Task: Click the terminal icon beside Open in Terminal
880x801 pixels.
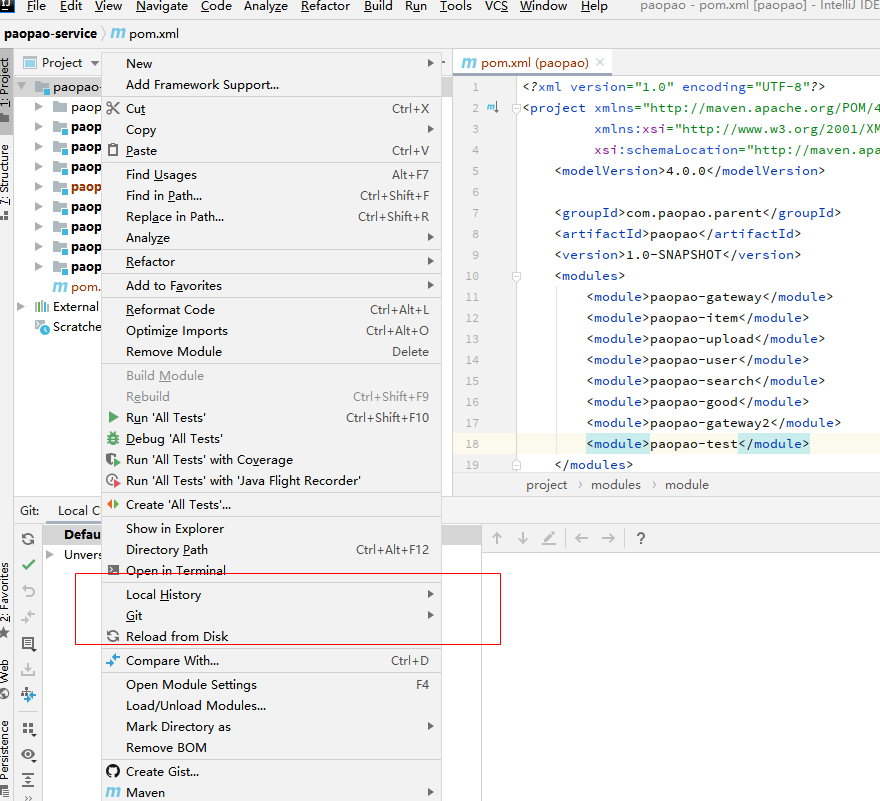Action: (x=113, y=570)
